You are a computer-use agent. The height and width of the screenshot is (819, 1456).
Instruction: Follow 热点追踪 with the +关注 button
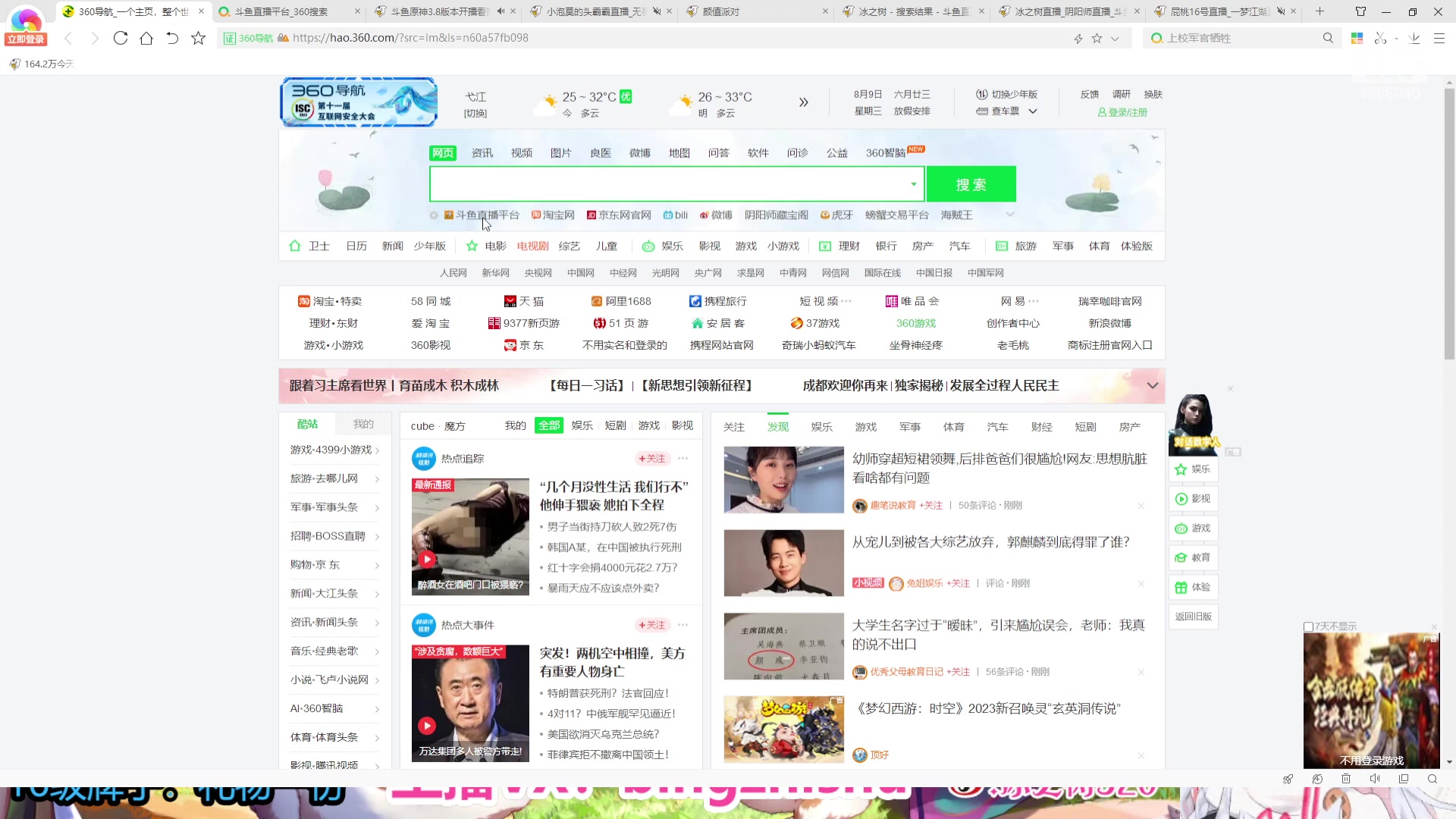tap(652, 459)
